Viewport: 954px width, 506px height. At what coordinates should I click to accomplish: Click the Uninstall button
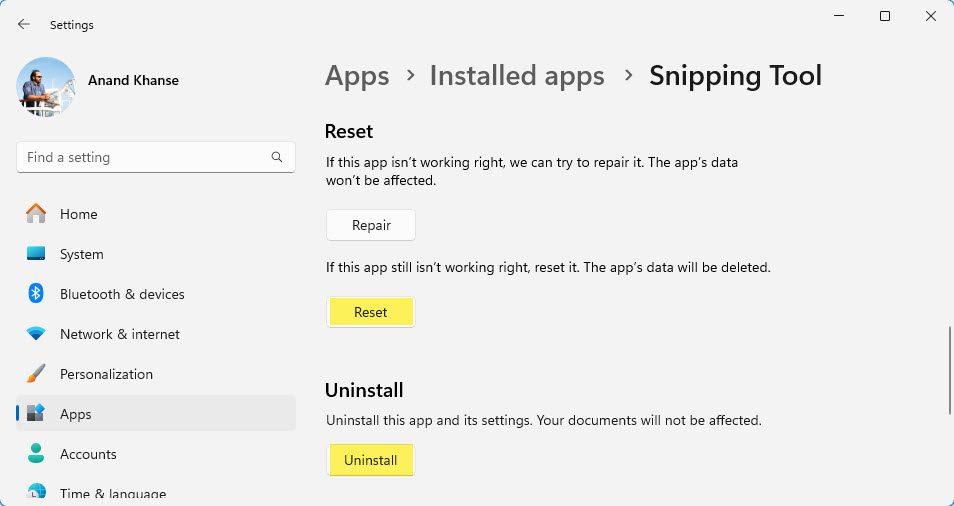tap(371, 460)
